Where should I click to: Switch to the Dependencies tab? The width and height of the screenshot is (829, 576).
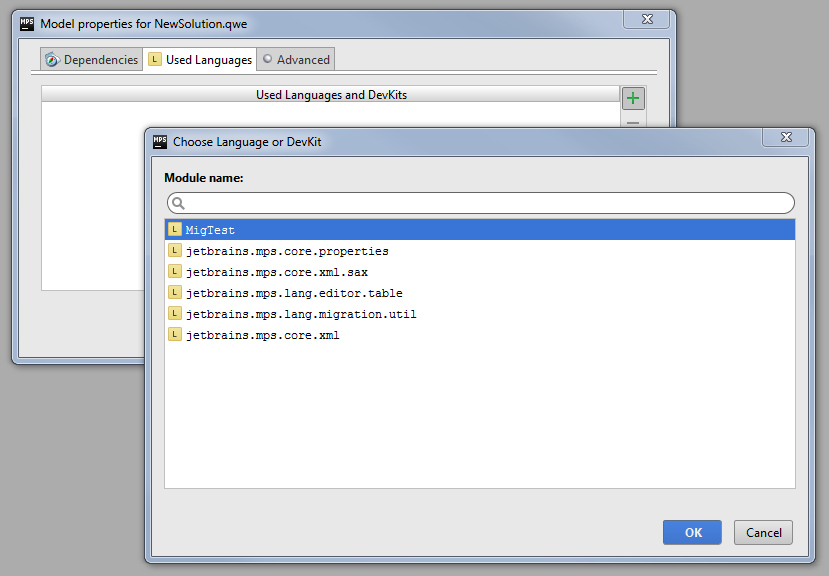tap(92, 60)
